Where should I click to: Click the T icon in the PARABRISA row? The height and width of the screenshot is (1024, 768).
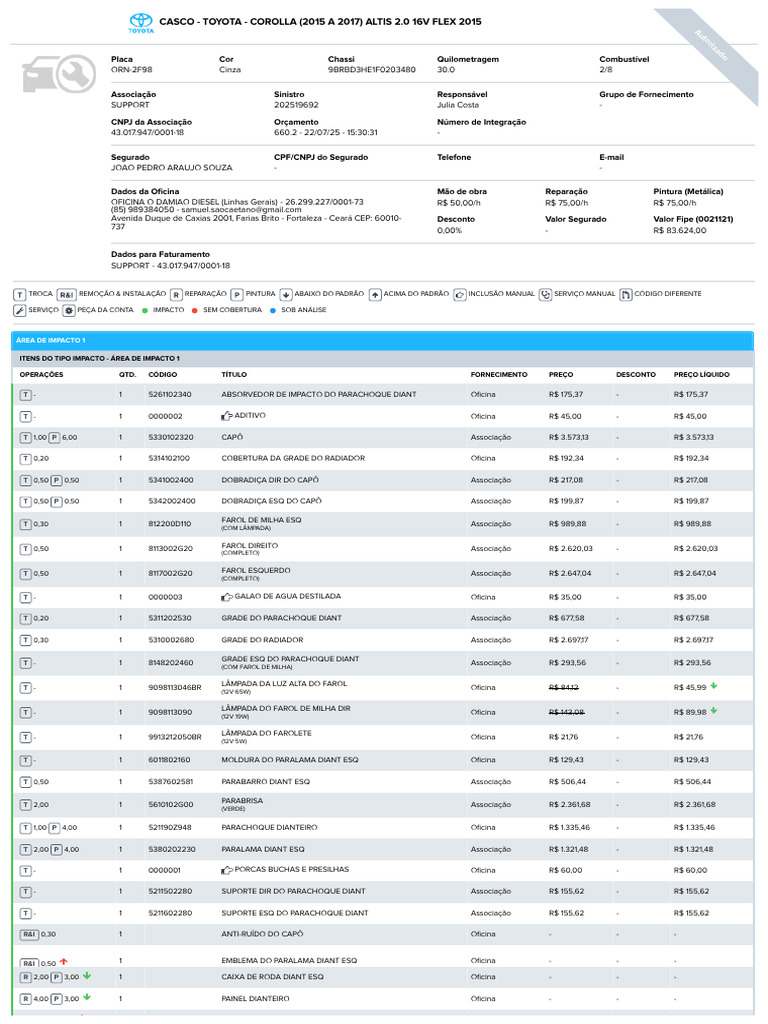(25, 805)
